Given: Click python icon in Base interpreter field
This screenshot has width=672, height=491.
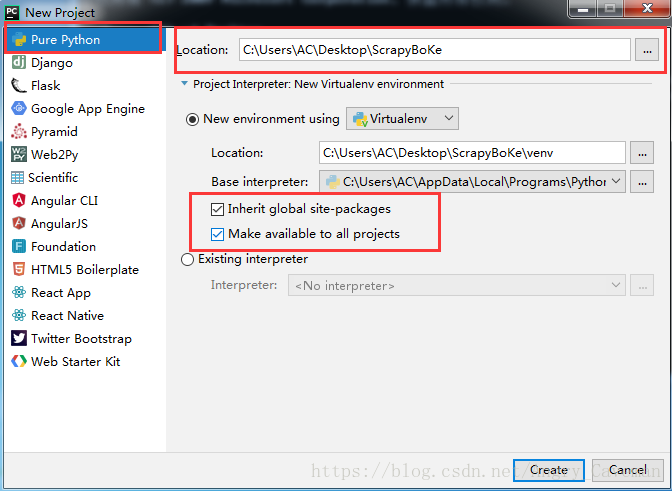Looking at the screenshot, I should [333, 182].
